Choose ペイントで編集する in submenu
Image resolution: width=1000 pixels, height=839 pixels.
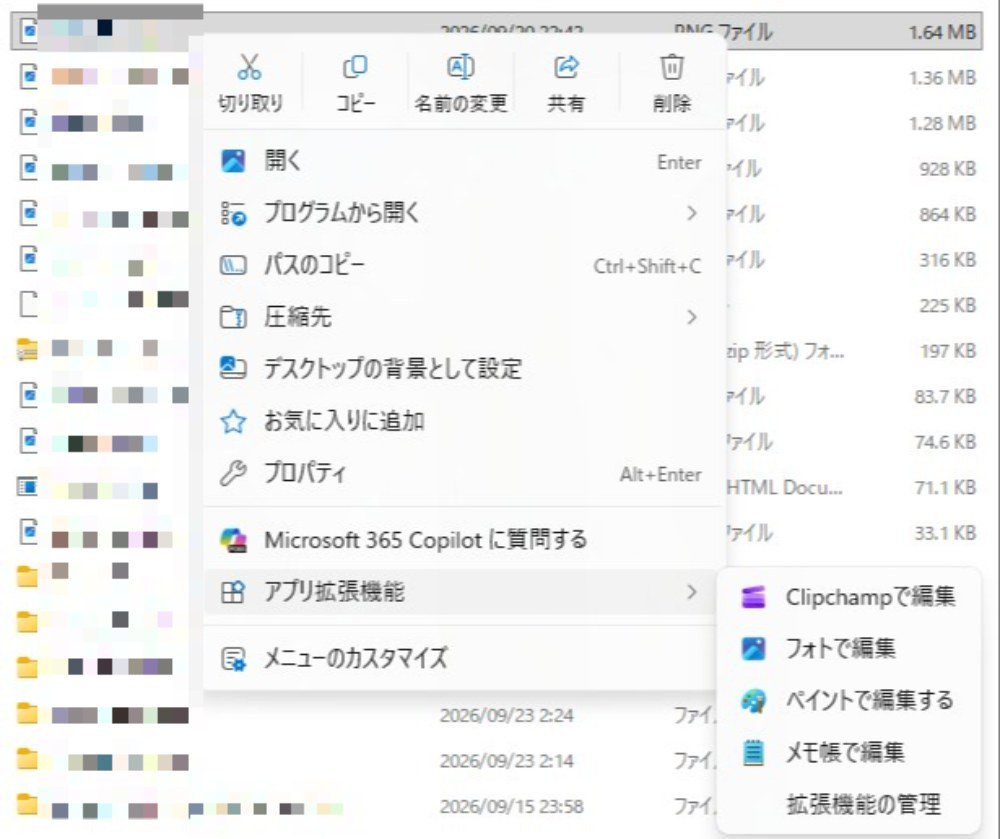849,701
